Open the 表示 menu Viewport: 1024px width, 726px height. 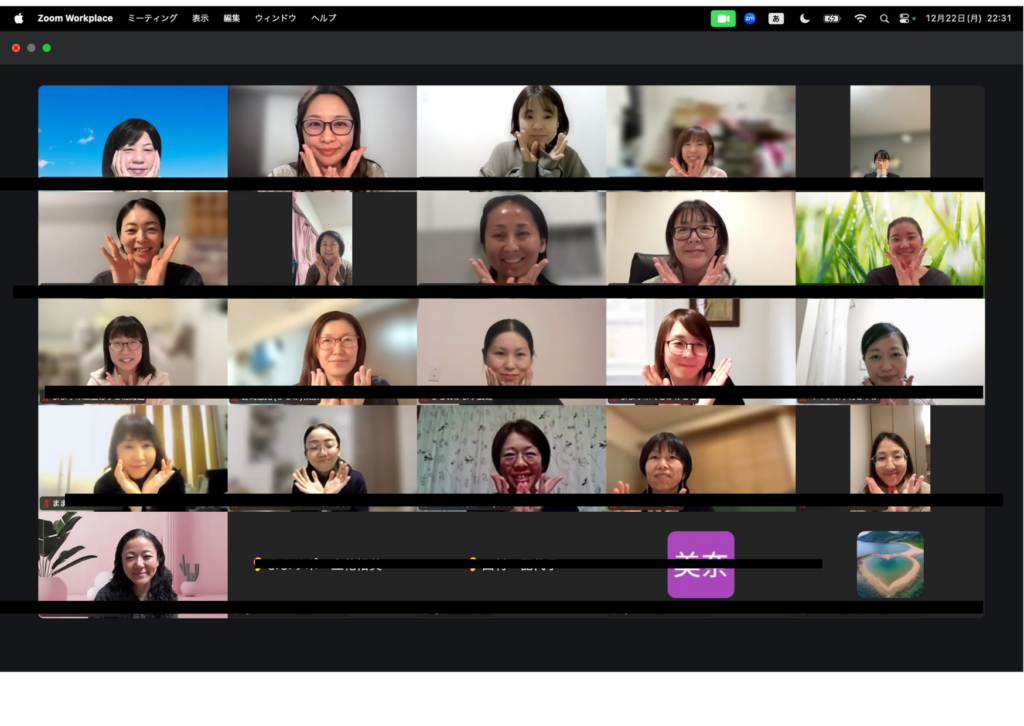[201, 18]
